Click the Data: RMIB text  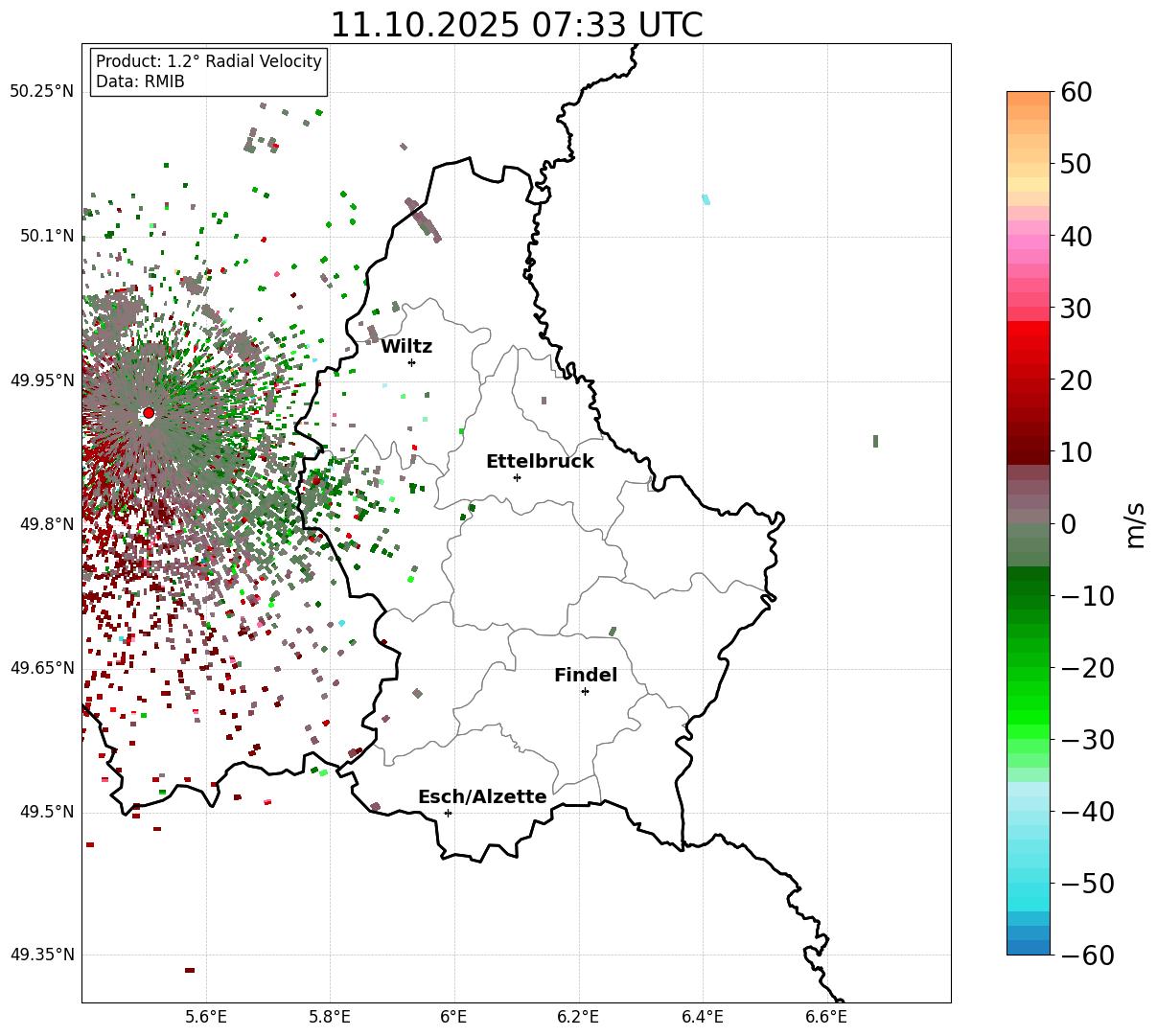click(140, 81)
